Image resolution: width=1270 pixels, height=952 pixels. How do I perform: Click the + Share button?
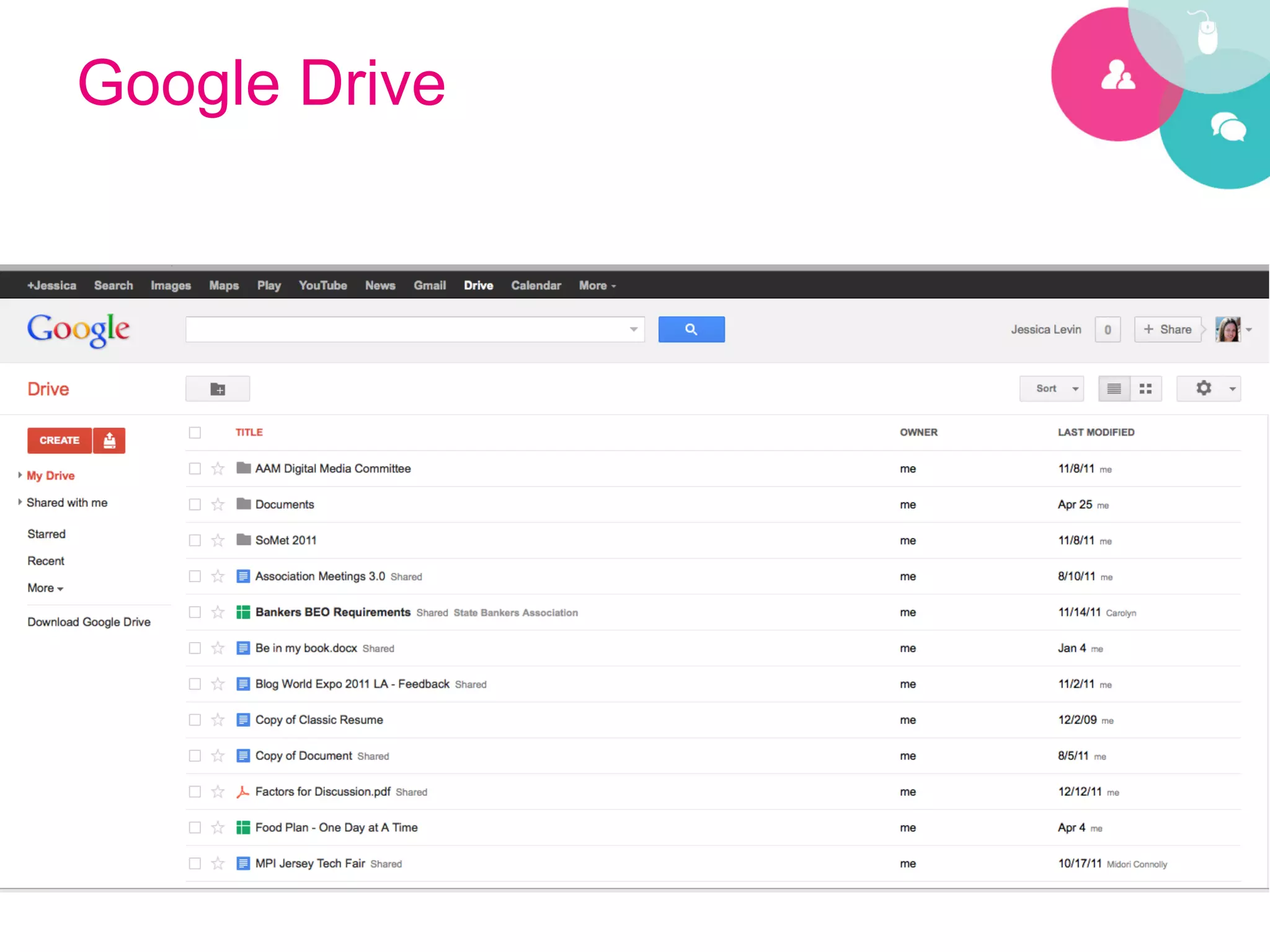[1167, 329]
